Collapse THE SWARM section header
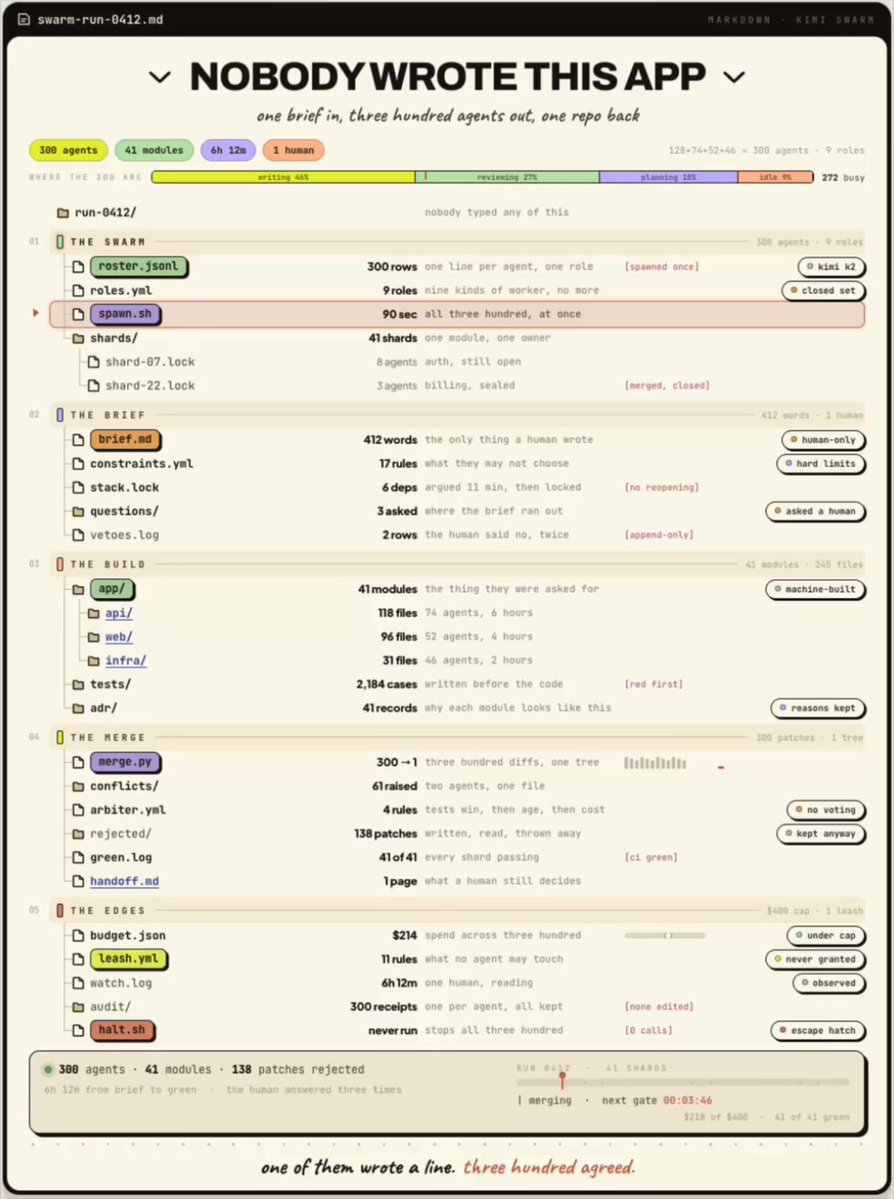The image size is (894, 1199). (457, 242)
